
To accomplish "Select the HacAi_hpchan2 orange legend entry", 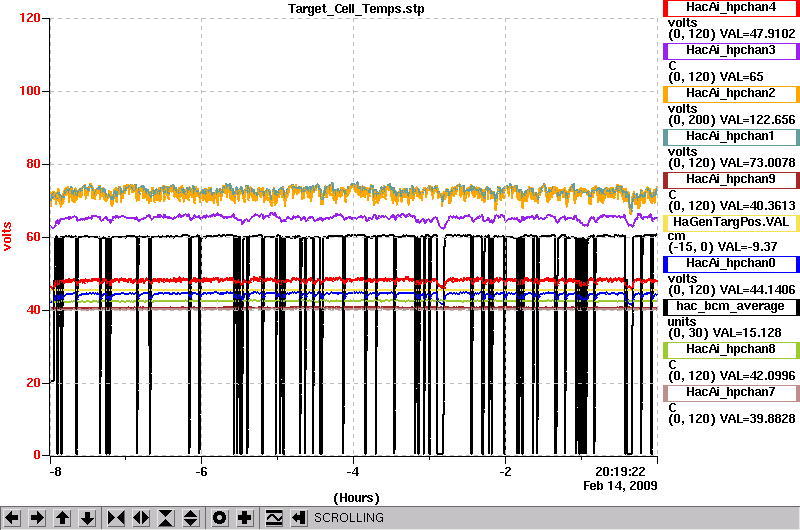I will click(x=731, y=93).
